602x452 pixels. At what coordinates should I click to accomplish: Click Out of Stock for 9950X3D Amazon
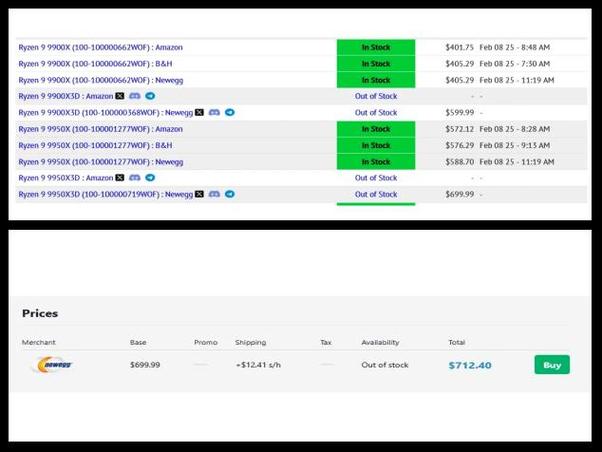pyautogui.click(x=376, y=178)
